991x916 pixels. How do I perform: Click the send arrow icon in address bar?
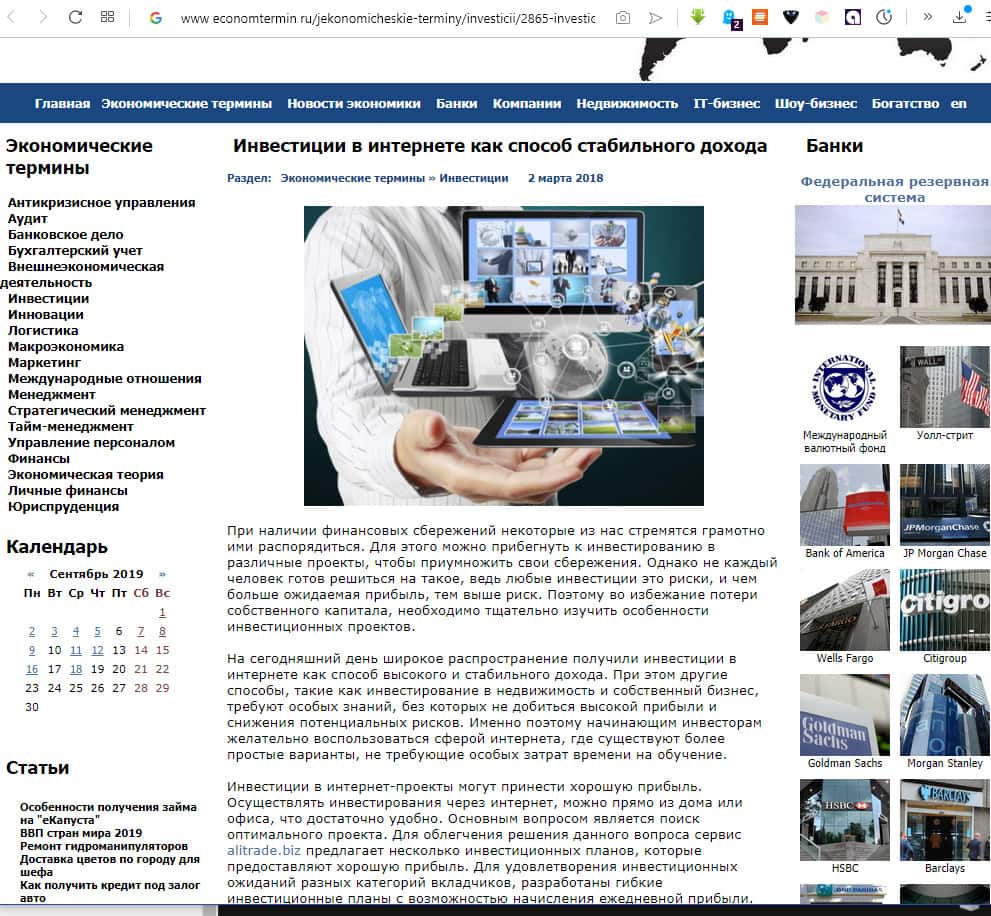pyautogui.click(x=655, y=18)
